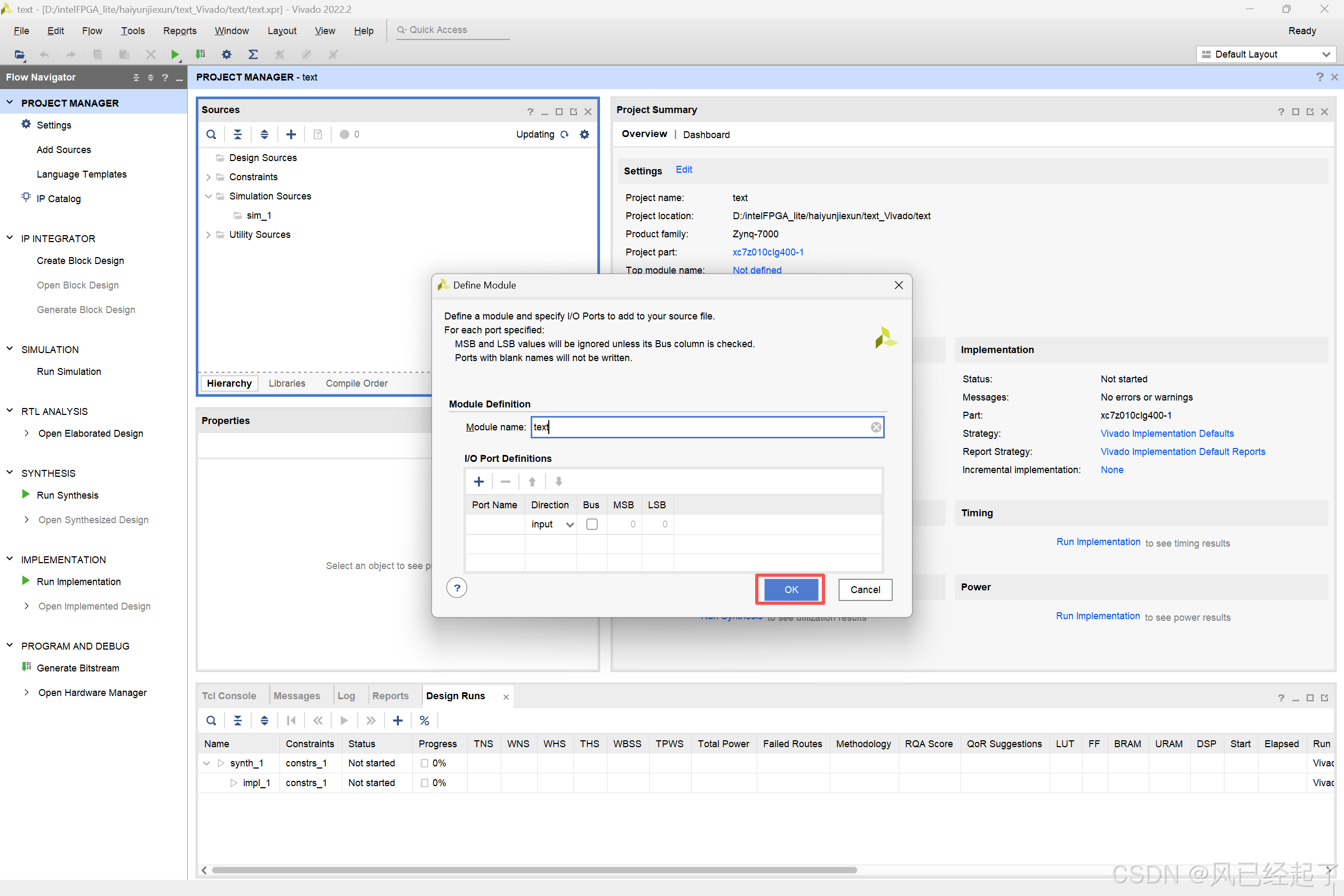Image resolution: width=1344 pixels, height=896 pixels.
Task: Click the Design Runs horizontal scrollbar
Action: (534, 870)
